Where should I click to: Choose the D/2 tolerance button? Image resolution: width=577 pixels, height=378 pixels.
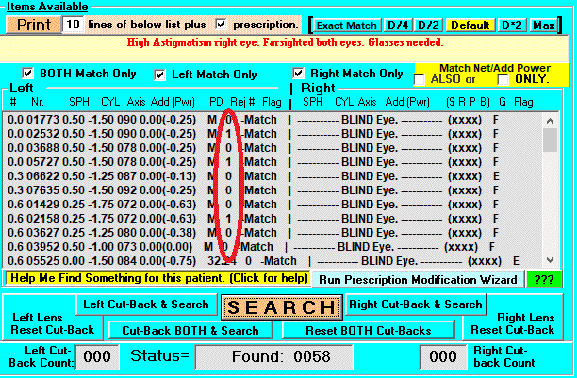click(x=429, y=25)
